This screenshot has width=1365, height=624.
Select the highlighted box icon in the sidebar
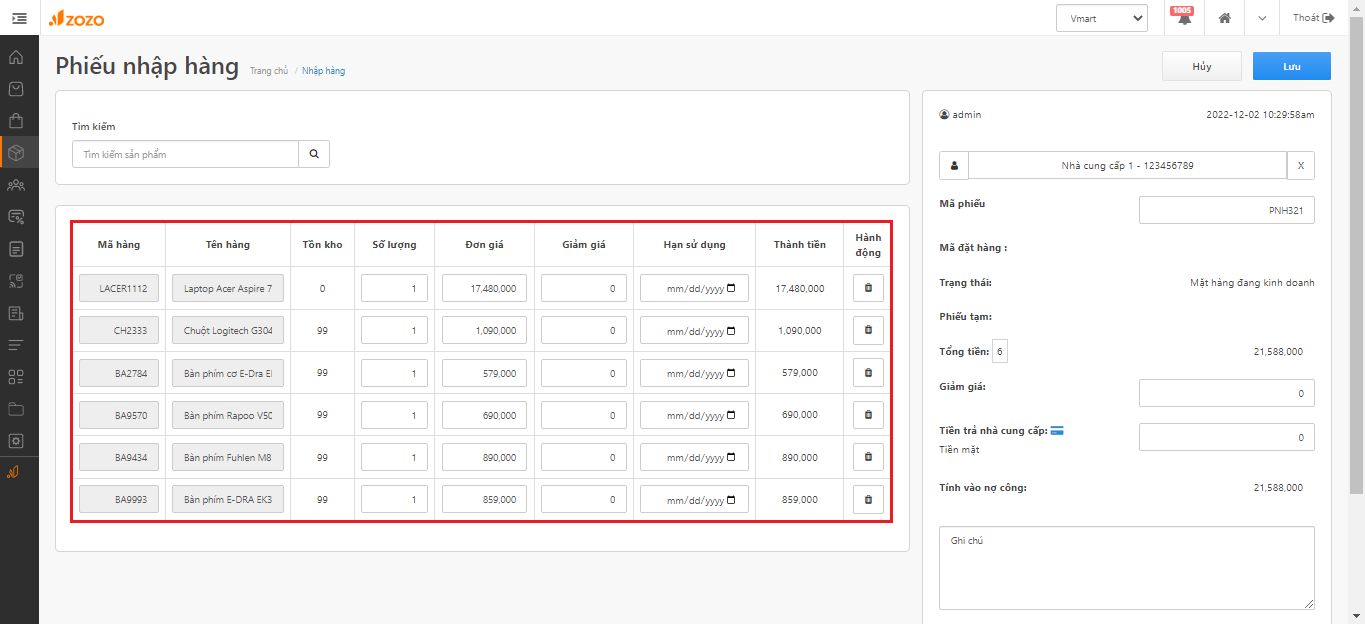click(16, 153)
